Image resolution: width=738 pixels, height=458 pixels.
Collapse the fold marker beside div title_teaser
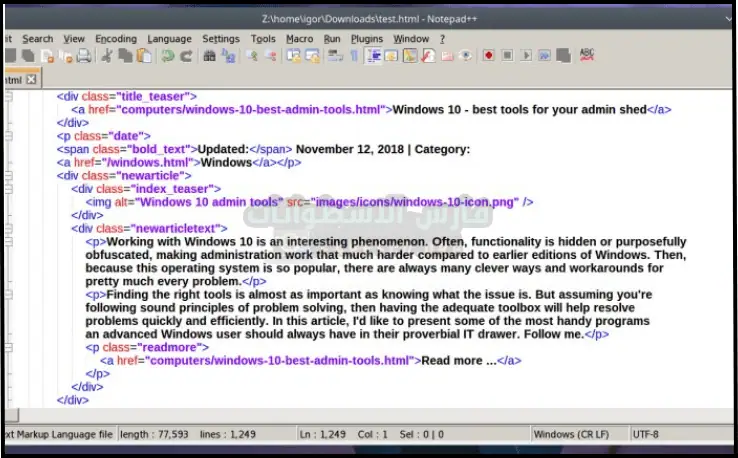pos(8,97)
